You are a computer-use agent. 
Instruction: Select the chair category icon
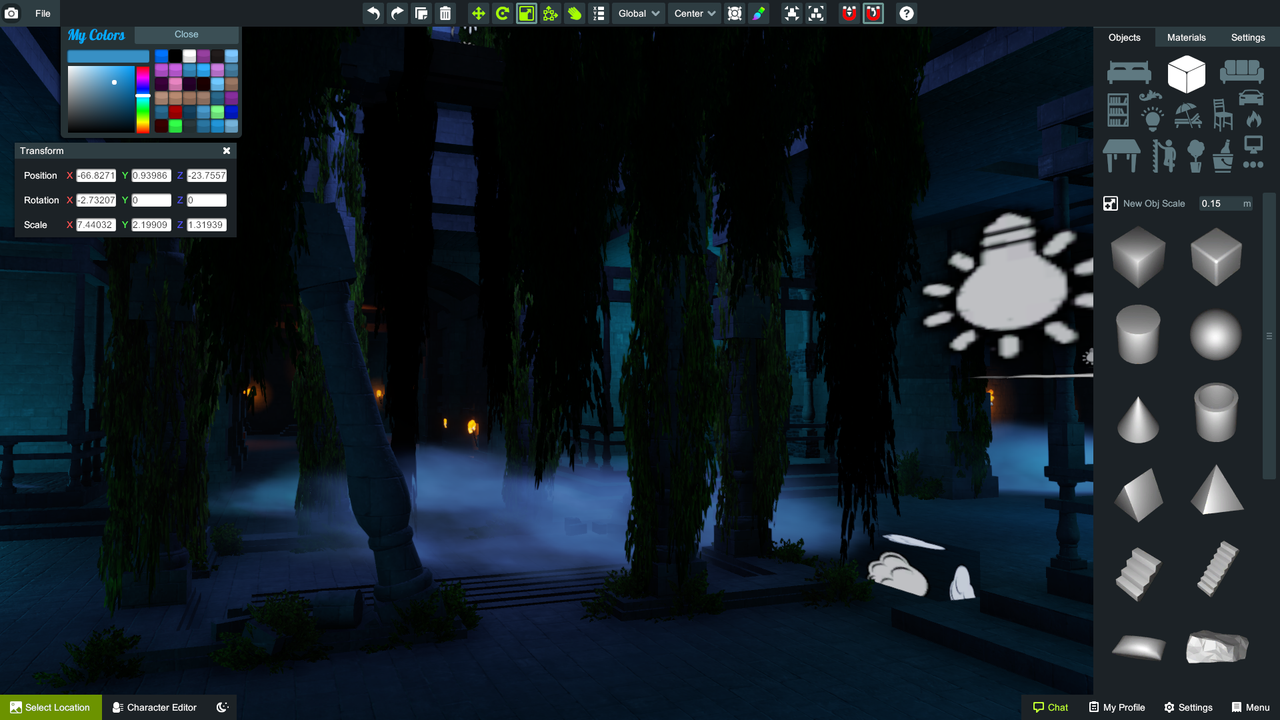(1223, 114)
